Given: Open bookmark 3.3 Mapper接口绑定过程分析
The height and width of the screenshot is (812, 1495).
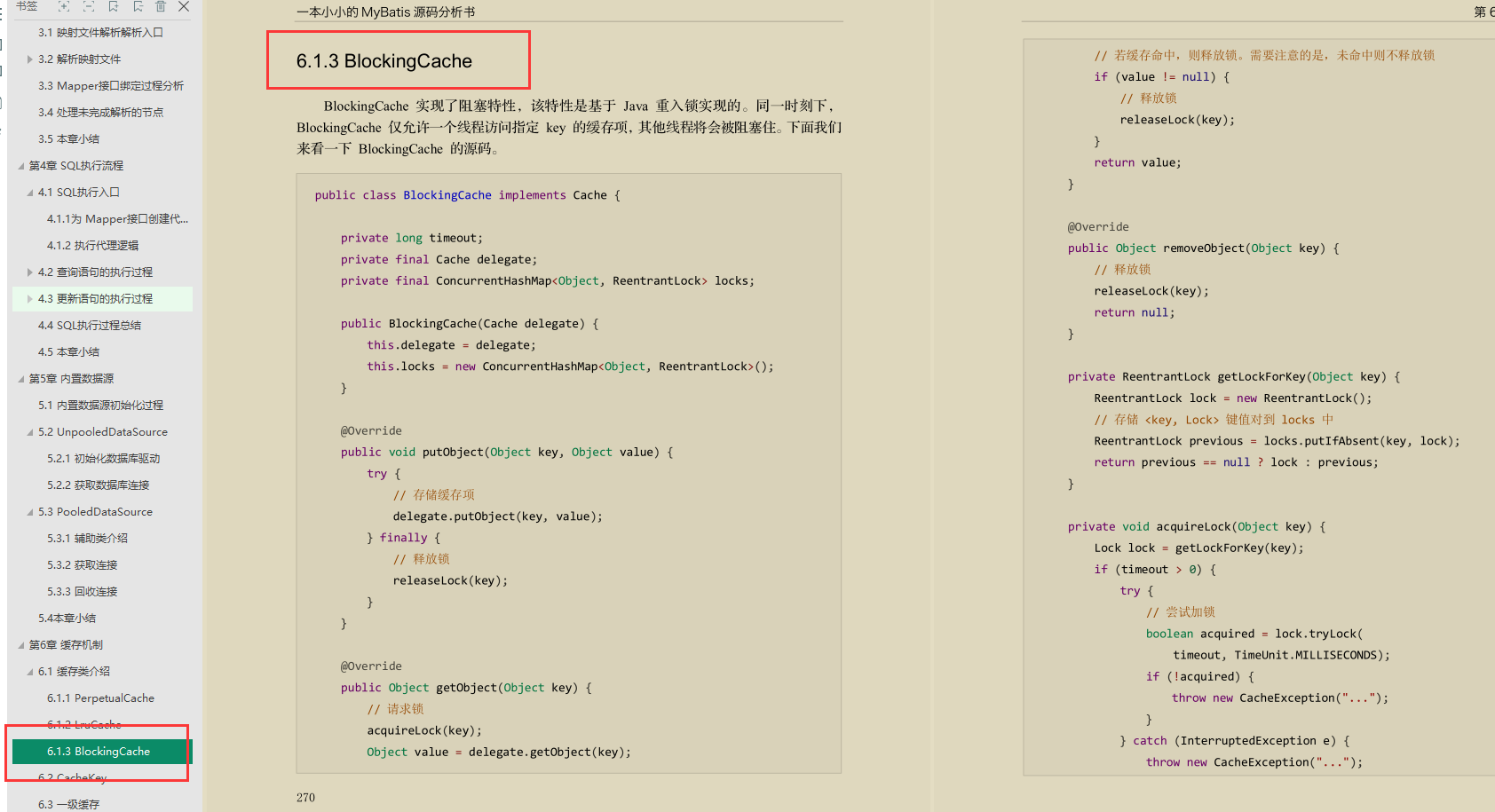Looking at the screenshot, I should pos(111,86).
